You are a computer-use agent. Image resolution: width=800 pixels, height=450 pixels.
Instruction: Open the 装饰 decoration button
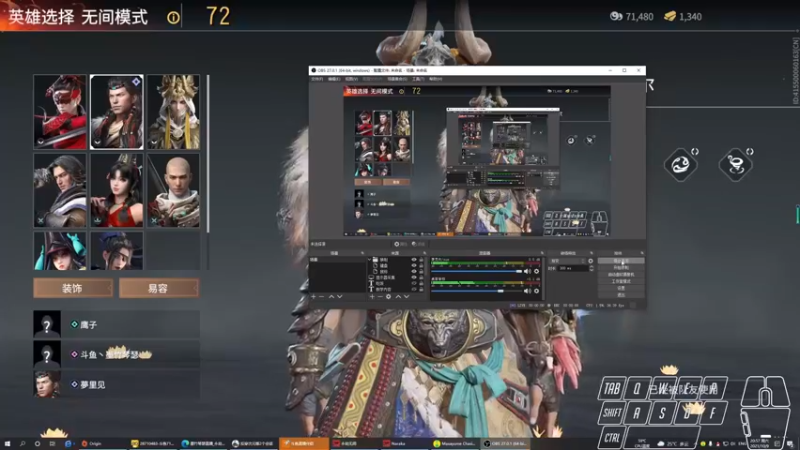[73, 288]
